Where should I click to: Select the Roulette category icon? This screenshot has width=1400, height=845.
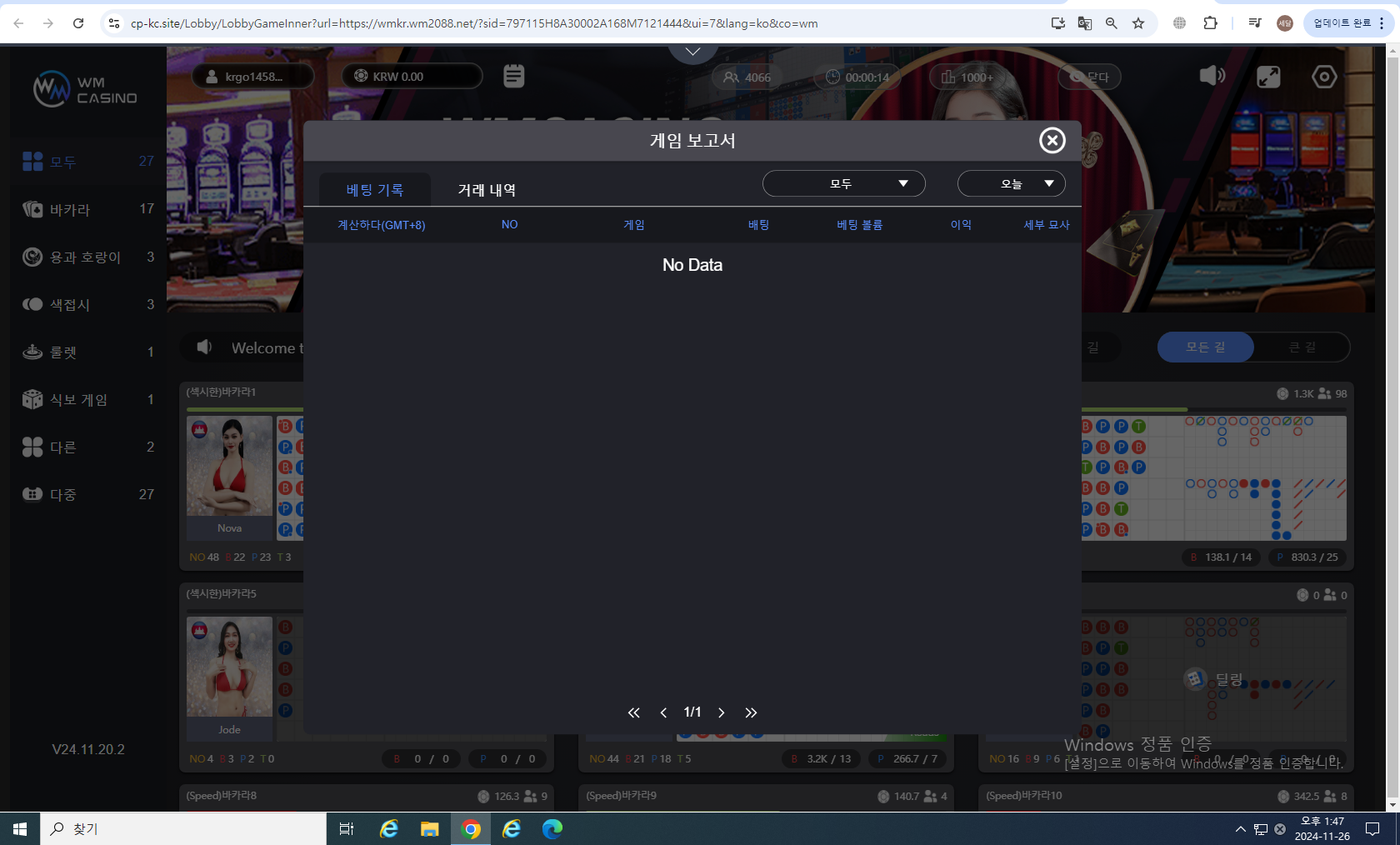coord(32,352)
